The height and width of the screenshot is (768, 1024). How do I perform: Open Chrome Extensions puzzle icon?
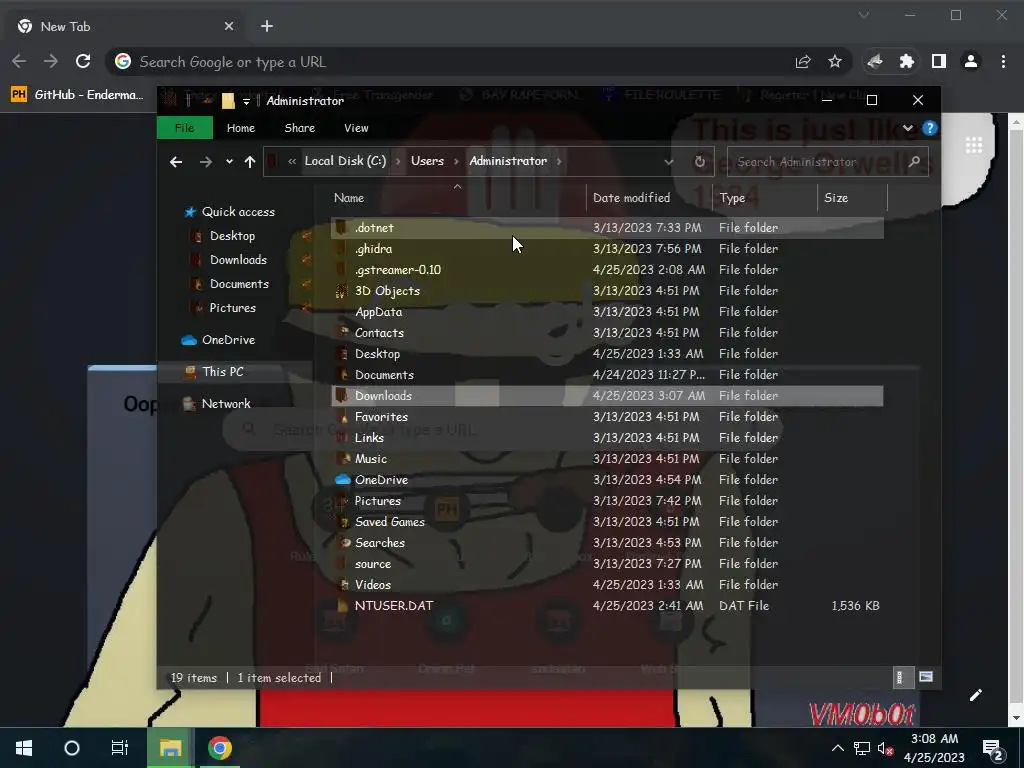tap(906, 61)
